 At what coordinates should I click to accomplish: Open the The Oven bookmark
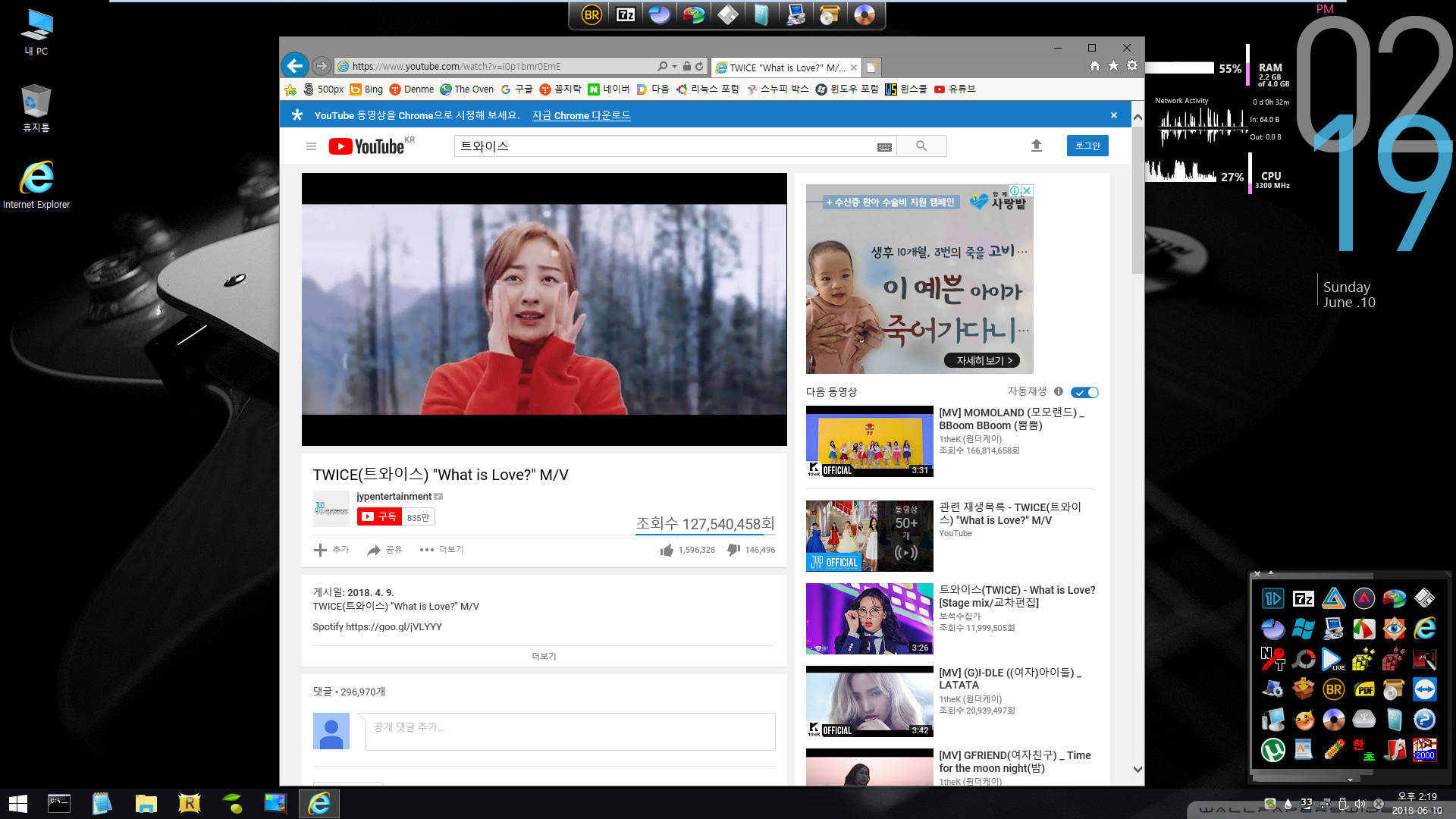click(x=466, y=89)
